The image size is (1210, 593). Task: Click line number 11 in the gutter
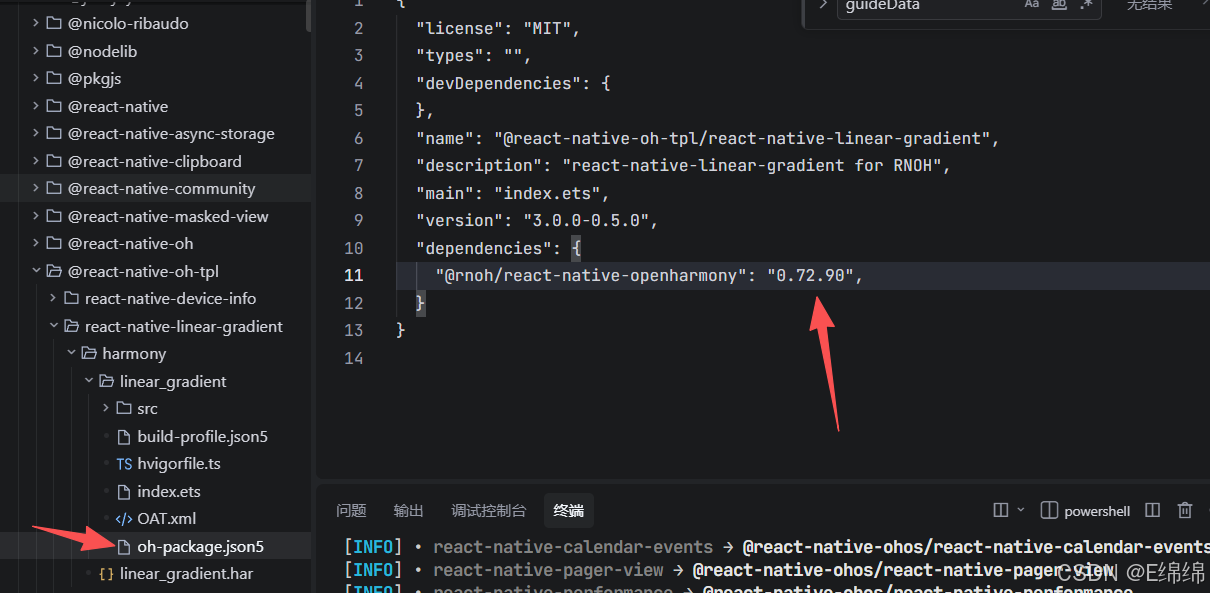(353, 275)
